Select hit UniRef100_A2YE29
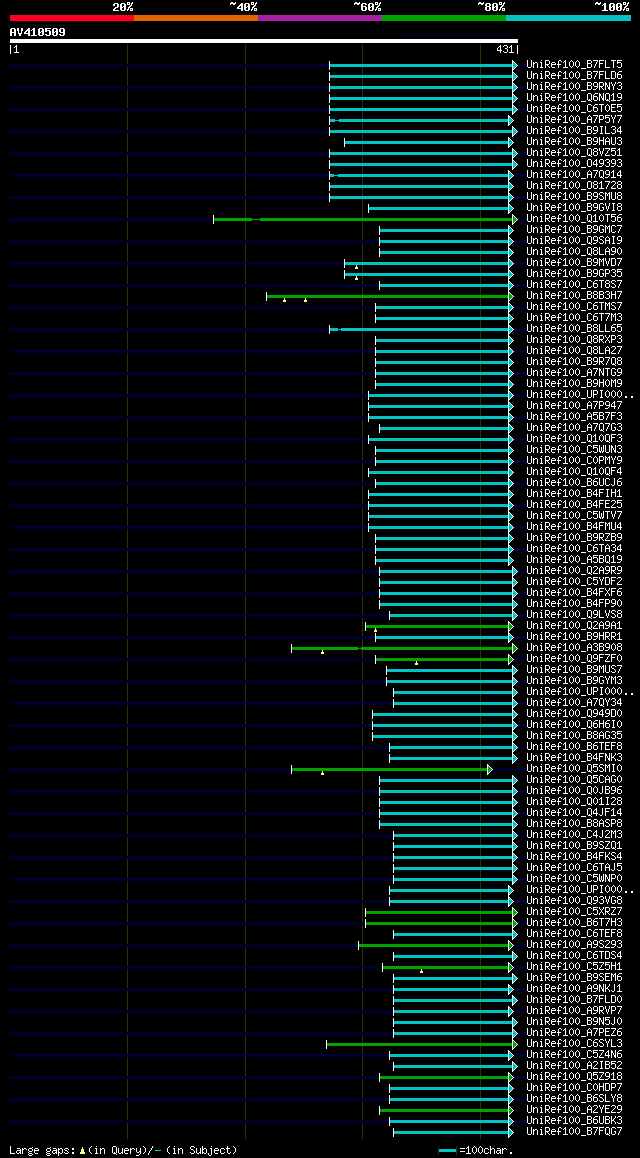 pyautogui.click(x=574, y=1110)
